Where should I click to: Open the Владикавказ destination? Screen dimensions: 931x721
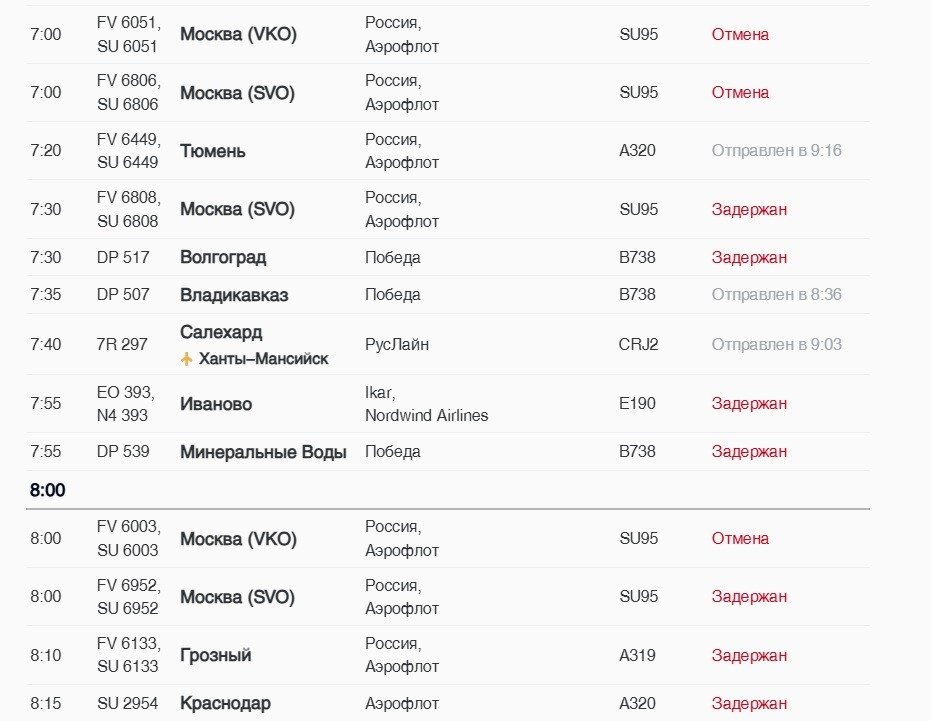[234, 294]
